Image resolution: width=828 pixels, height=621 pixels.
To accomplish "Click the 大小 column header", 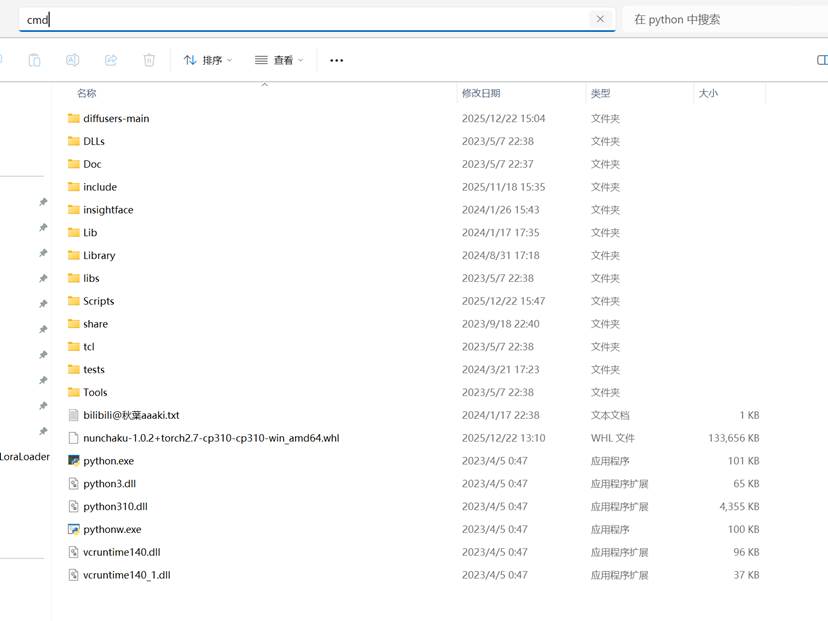I will point(708,93).
